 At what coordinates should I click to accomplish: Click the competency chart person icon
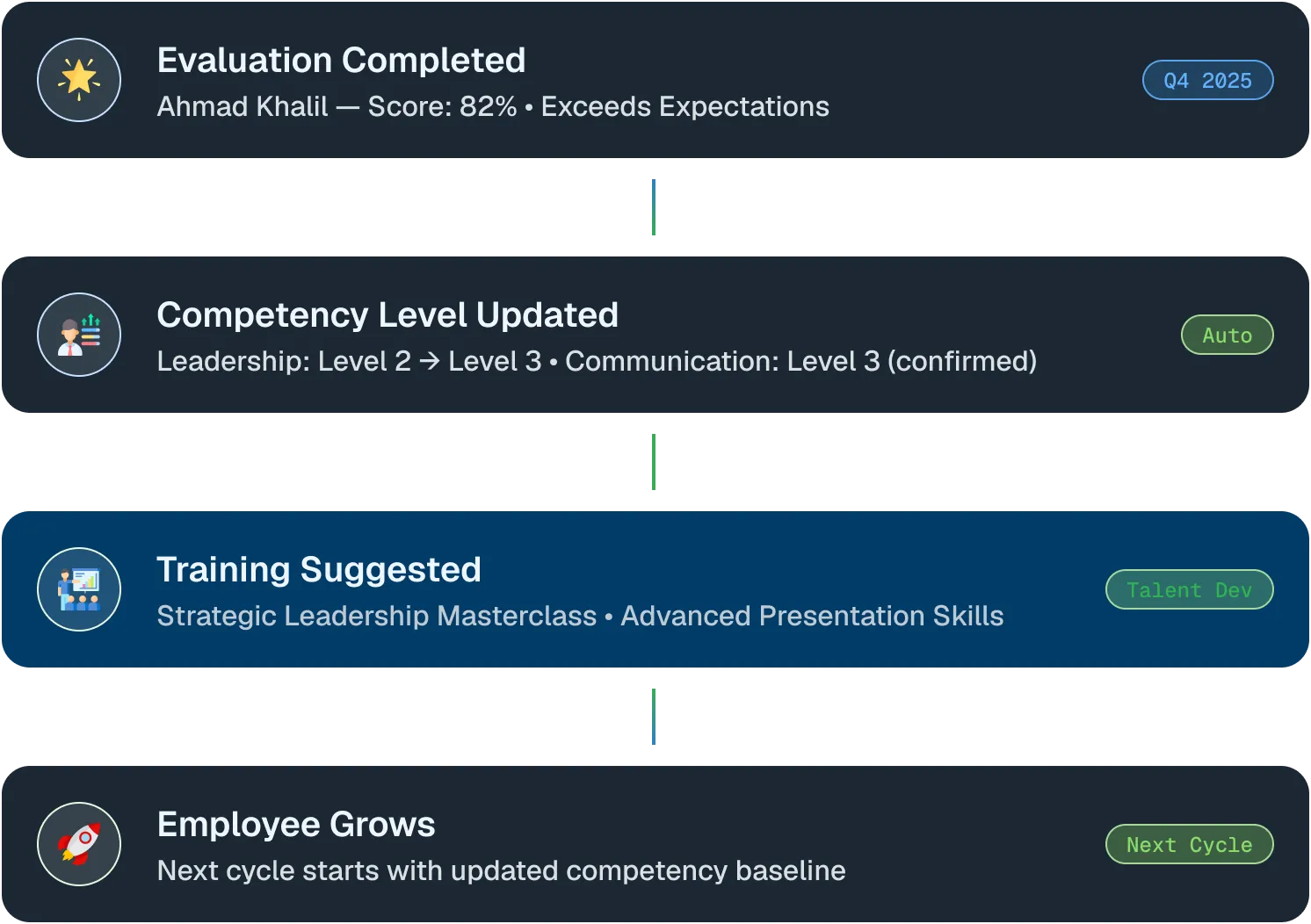(x=79, y=335)
